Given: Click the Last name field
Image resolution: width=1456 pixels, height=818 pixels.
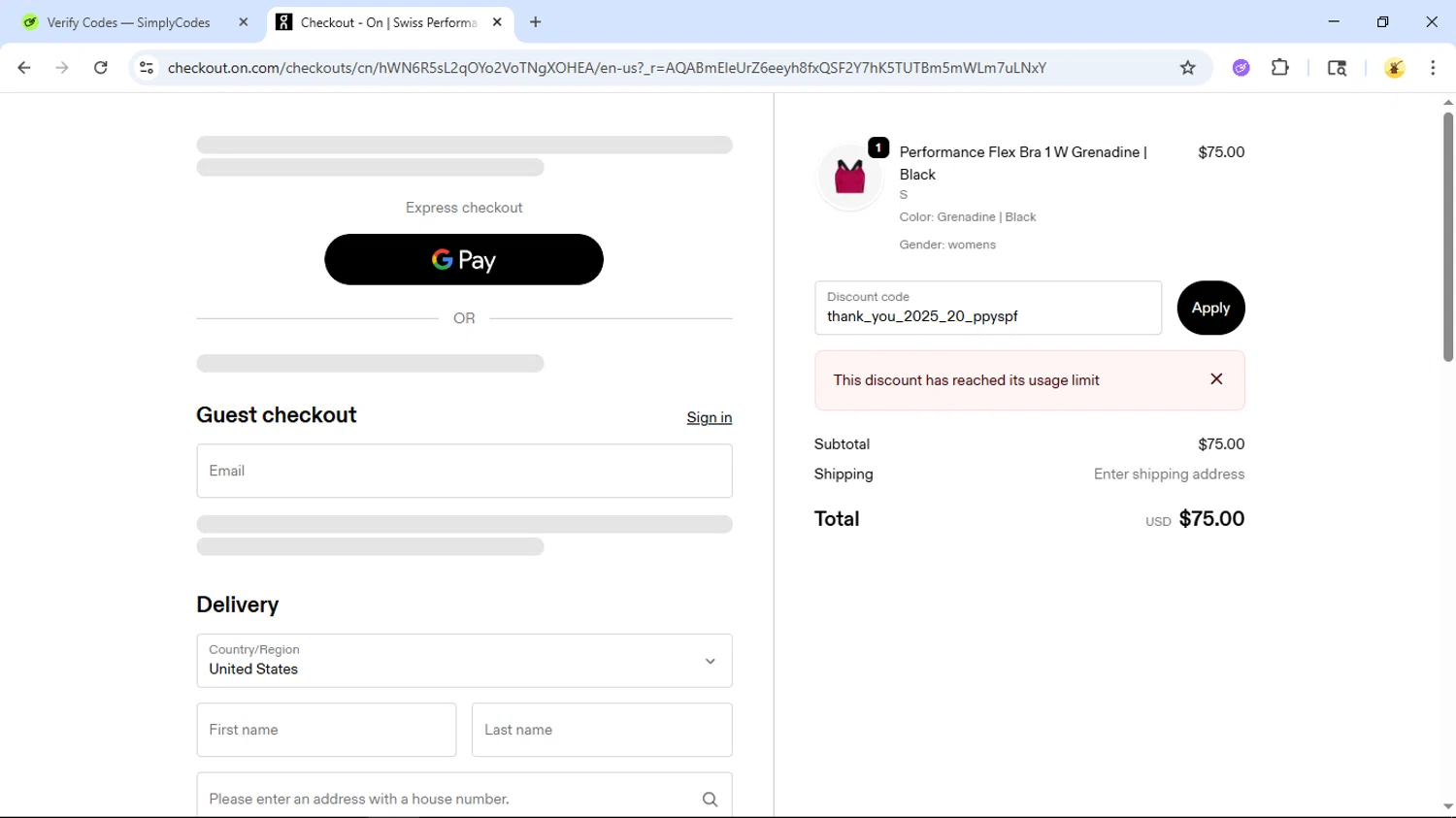Looking at the screenshot, I should (602, 730).
